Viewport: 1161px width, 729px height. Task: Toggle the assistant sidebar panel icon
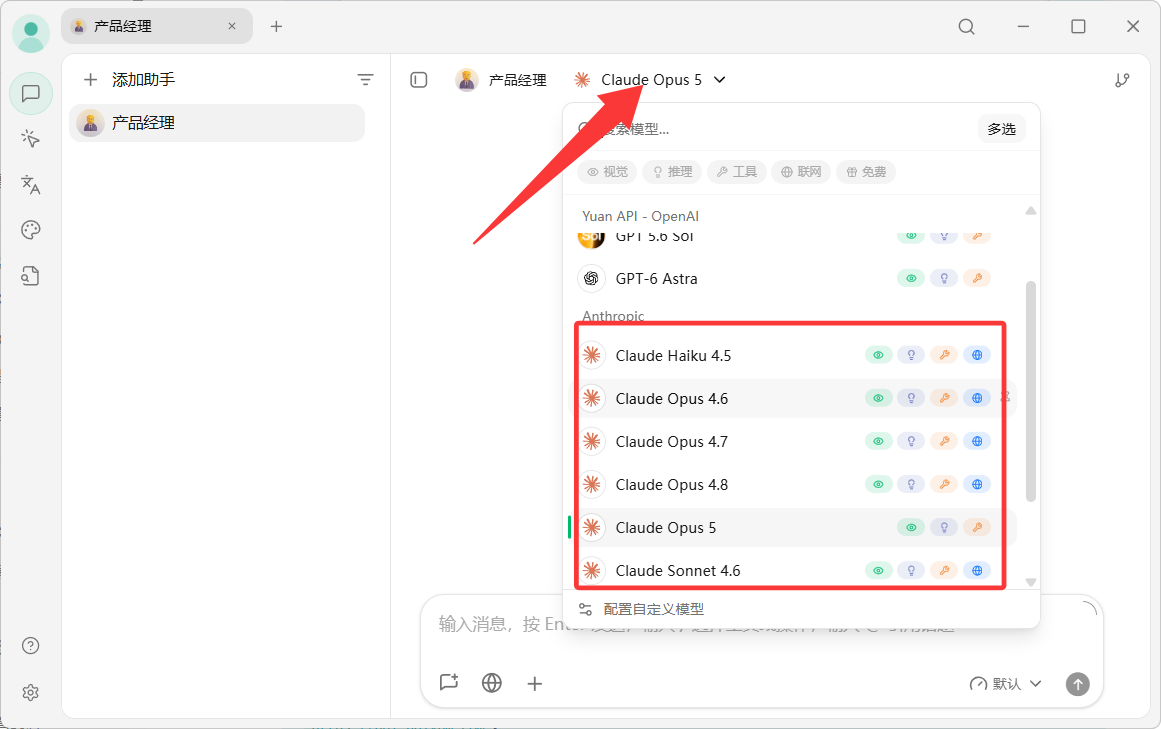pyautogui.click(x=418, y=79)
